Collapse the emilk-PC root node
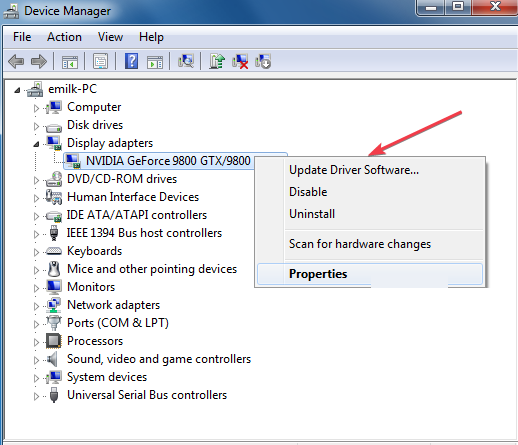The image size is (518, 445). coord(17,90)
